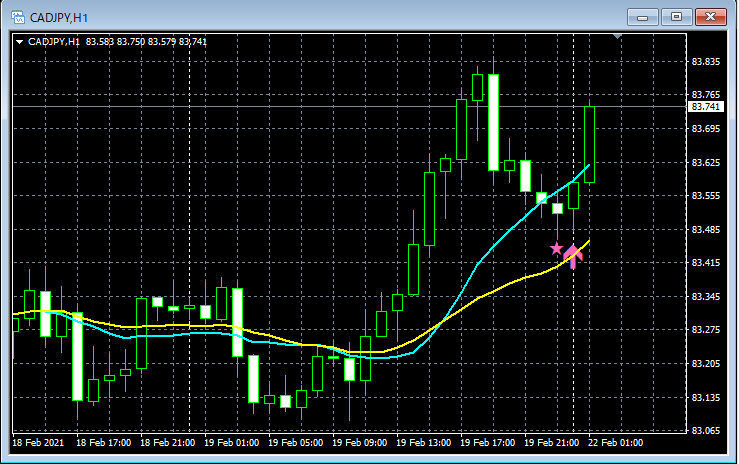
Task: Click the CADJPY,H1 symbol label in chart header
Action: coord(54,42)
